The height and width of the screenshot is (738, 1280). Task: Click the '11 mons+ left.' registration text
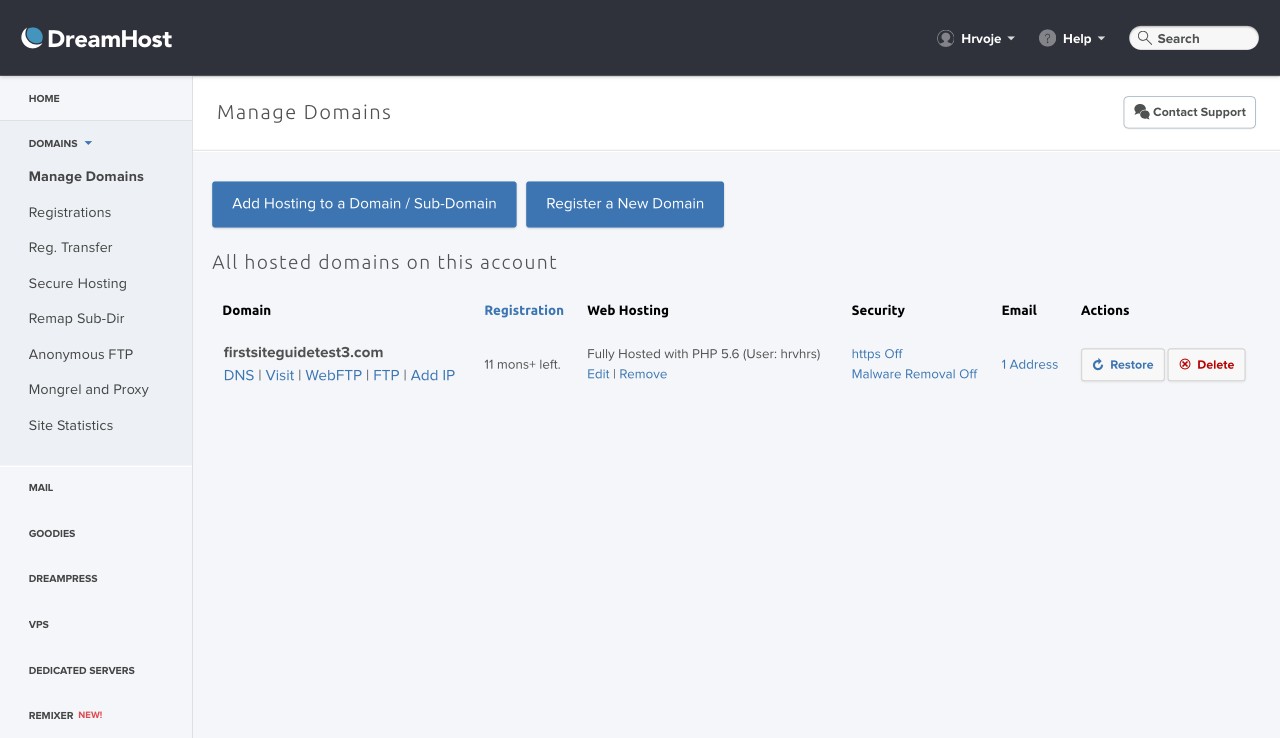click(x=522, y=365)
